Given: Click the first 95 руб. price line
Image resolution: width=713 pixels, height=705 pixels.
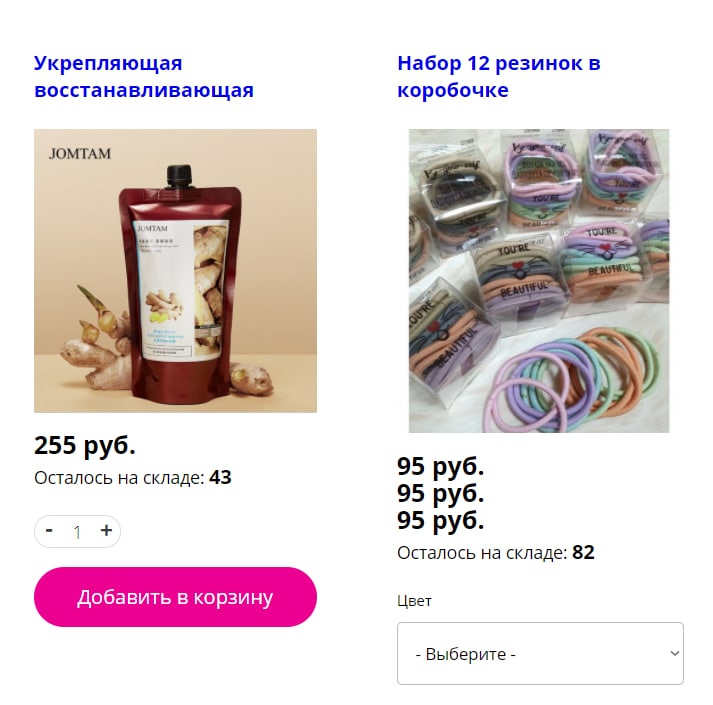Looking at the screenshot, I should tap(441, 466).
